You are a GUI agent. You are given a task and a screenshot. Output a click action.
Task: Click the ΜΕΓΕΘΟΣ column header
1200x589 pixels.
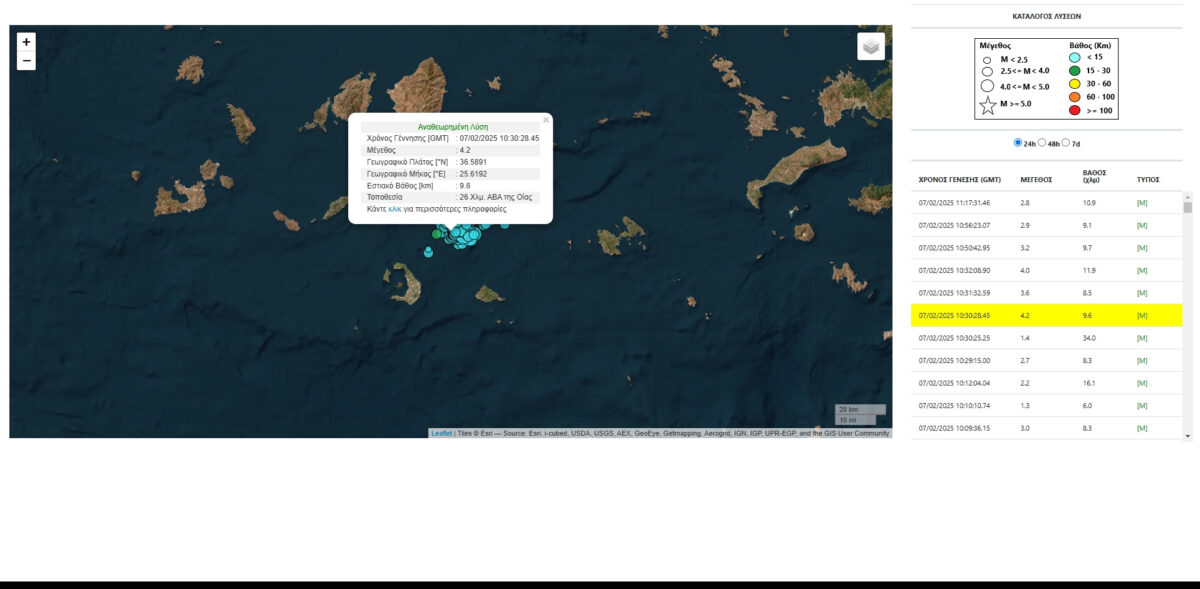pyautogui.click(x=1036, y=180)
